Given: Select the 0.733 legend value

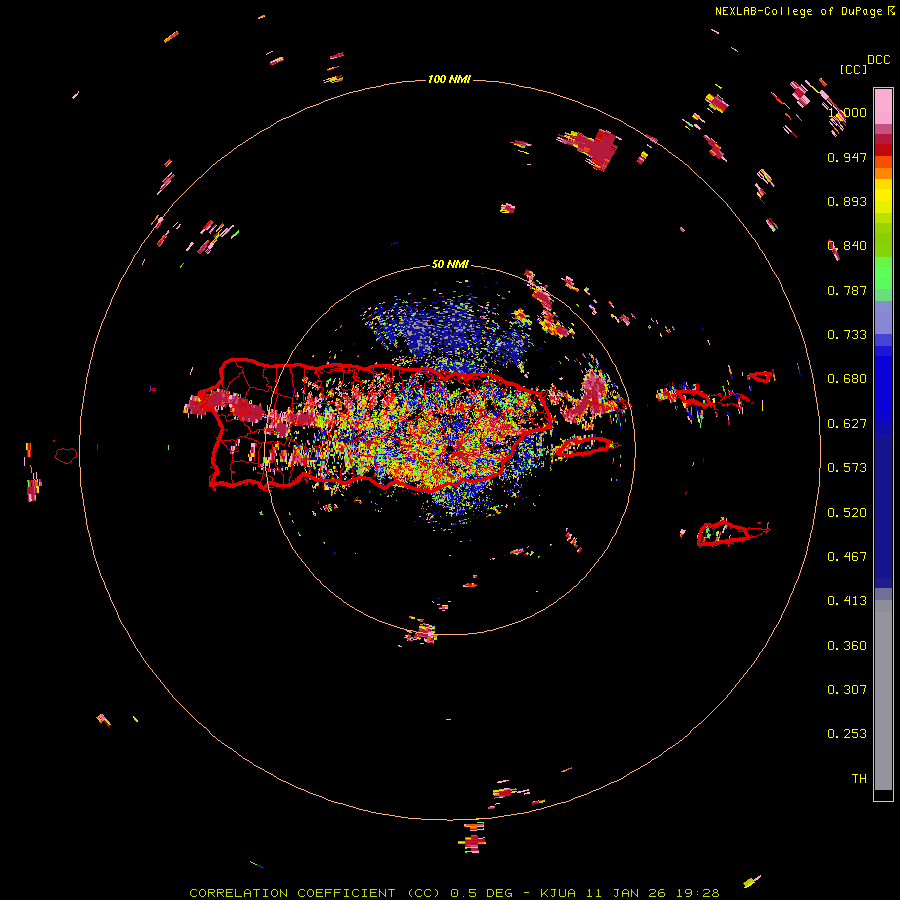Looking at the screenshot, I should click(x=847, y=335).
